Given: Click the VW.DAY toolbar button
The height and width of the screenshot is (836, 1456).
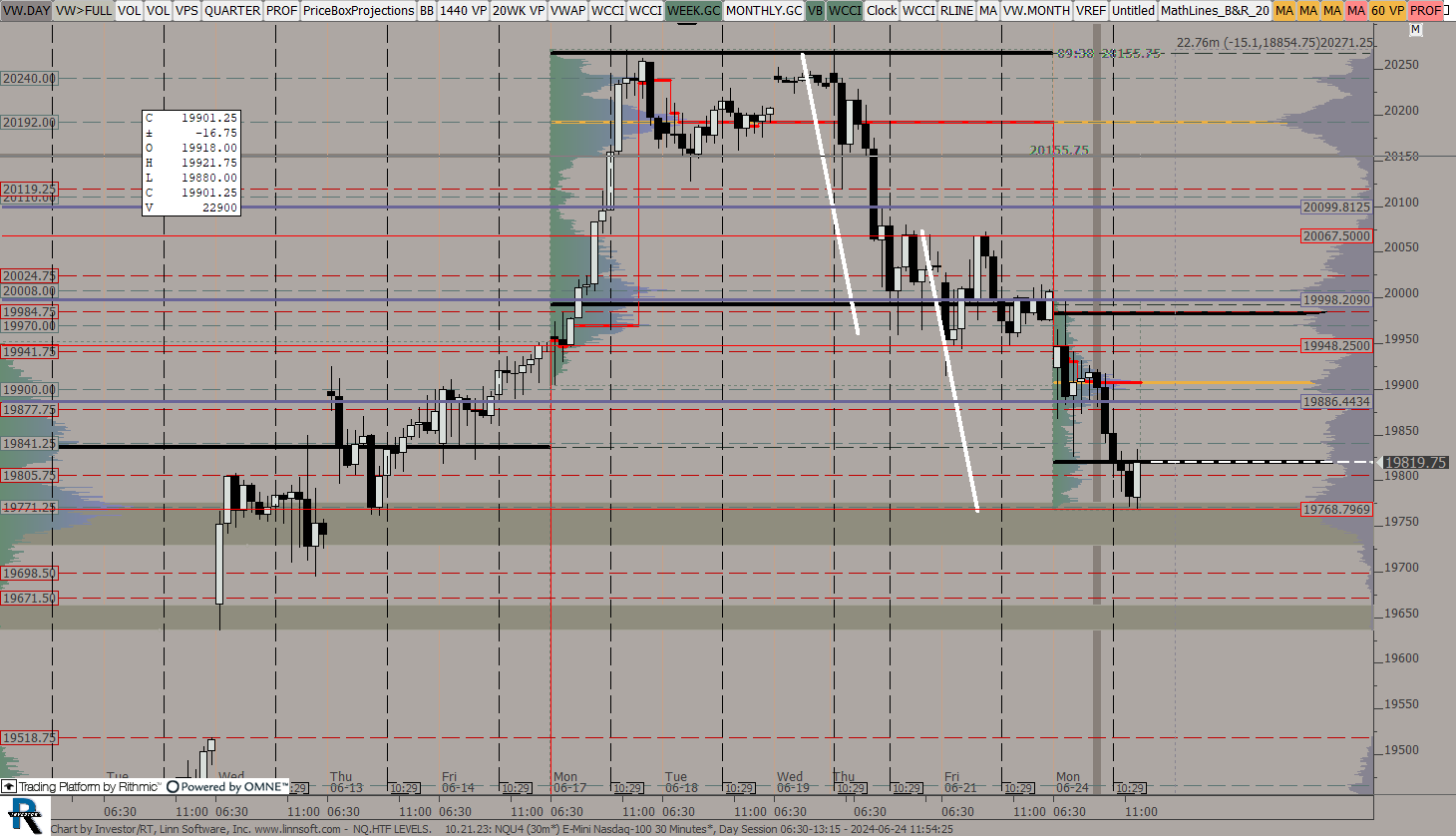Looking at the screenshot, I should (26, 10).
